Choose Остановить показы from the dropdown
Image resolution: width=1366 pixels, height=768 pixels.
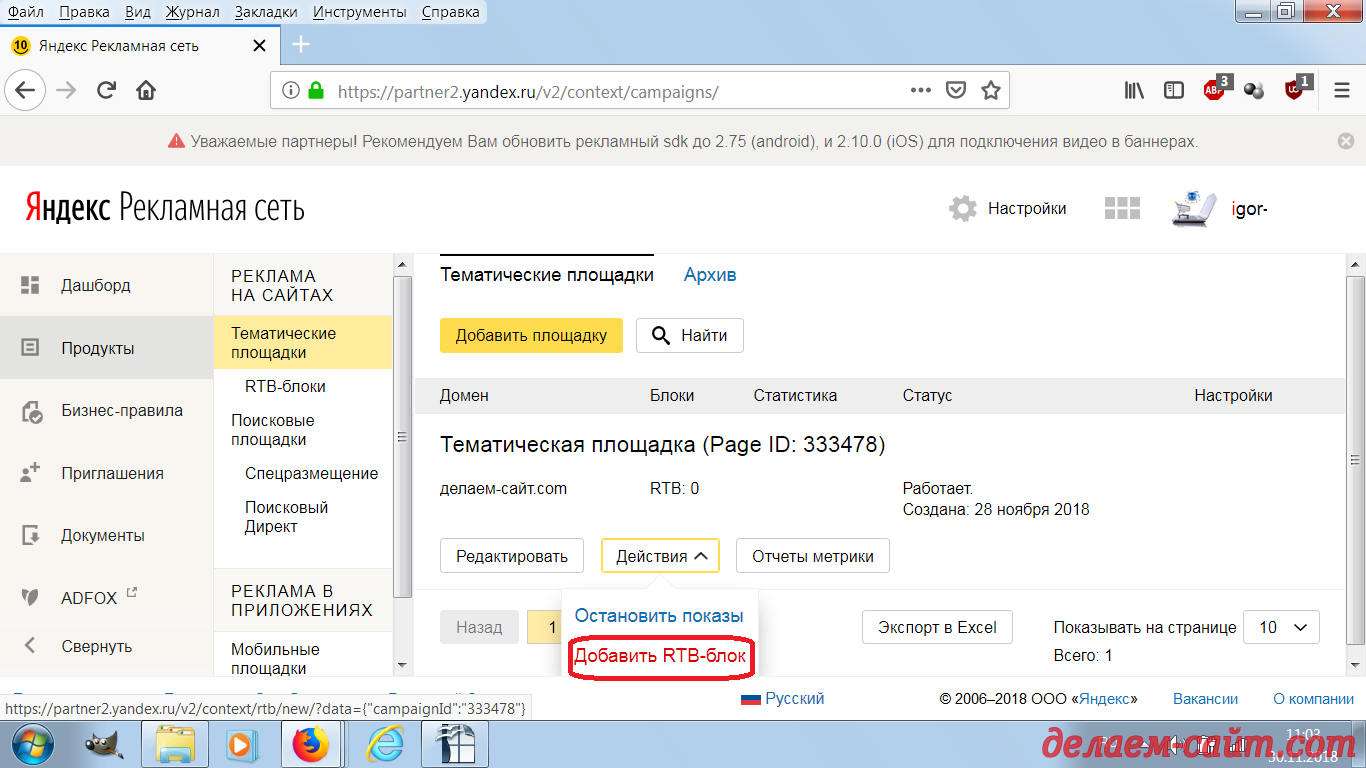659,616
